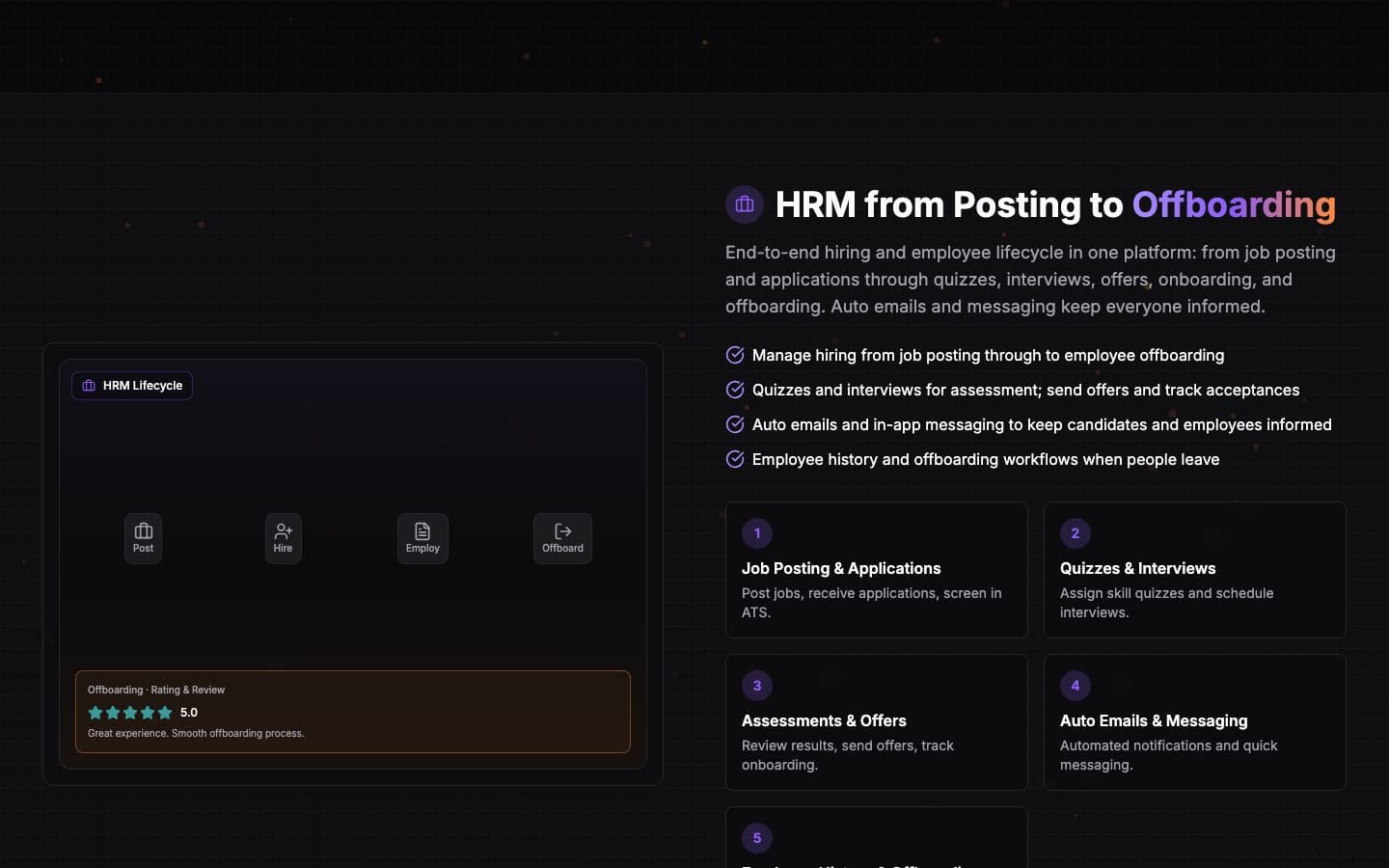The height and width of the screenshot is (868, 1389).
Task: Click the HRM from Posting to Offboarding heading
Action: (x=1055, y=204)
